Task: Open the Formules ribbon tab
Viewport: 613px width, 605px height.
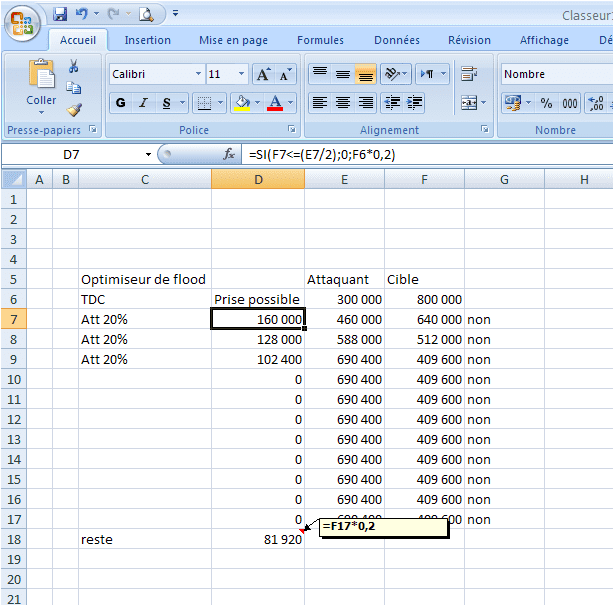Action: [320, 40]
